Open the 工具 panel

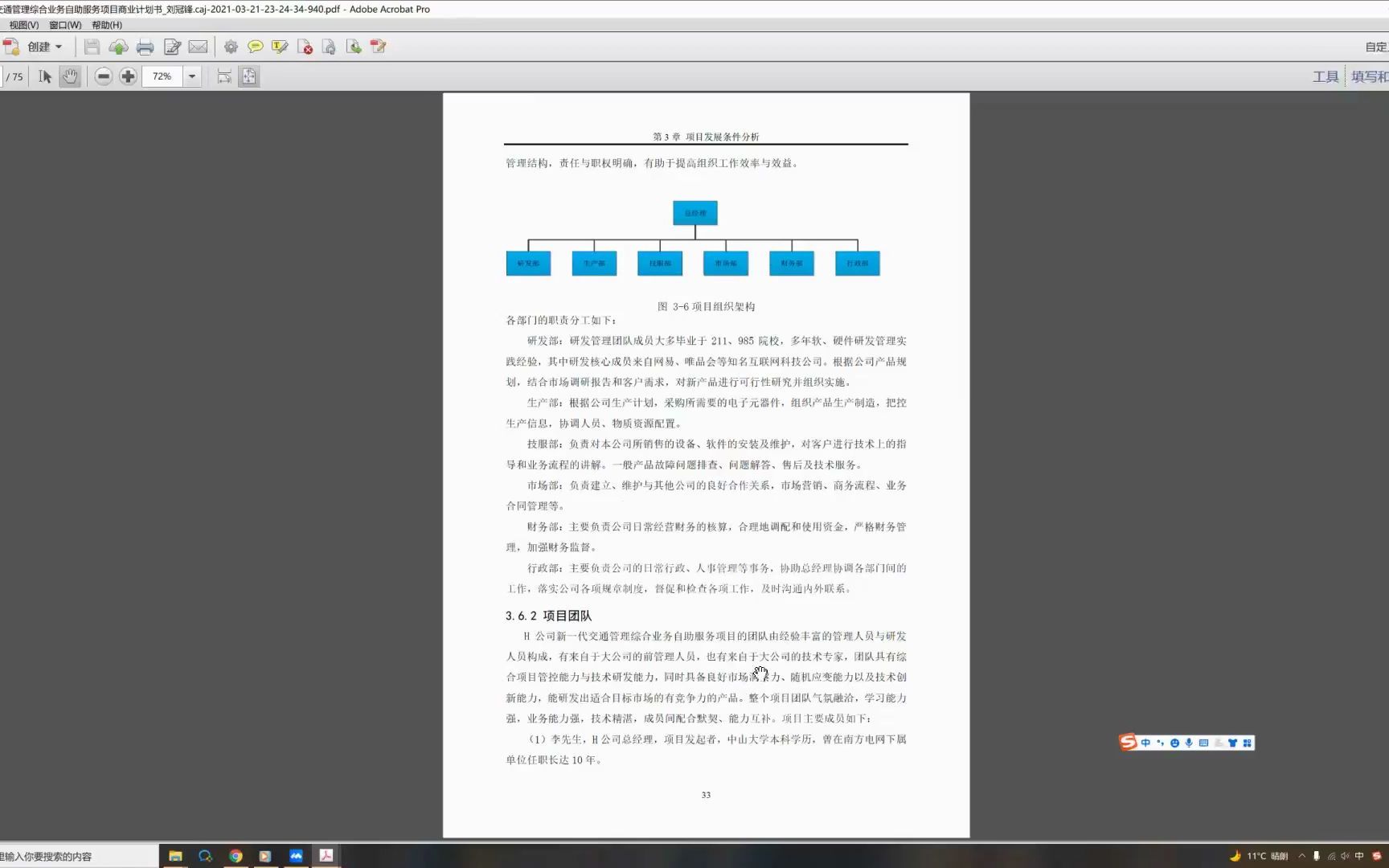click(1325, 76)
